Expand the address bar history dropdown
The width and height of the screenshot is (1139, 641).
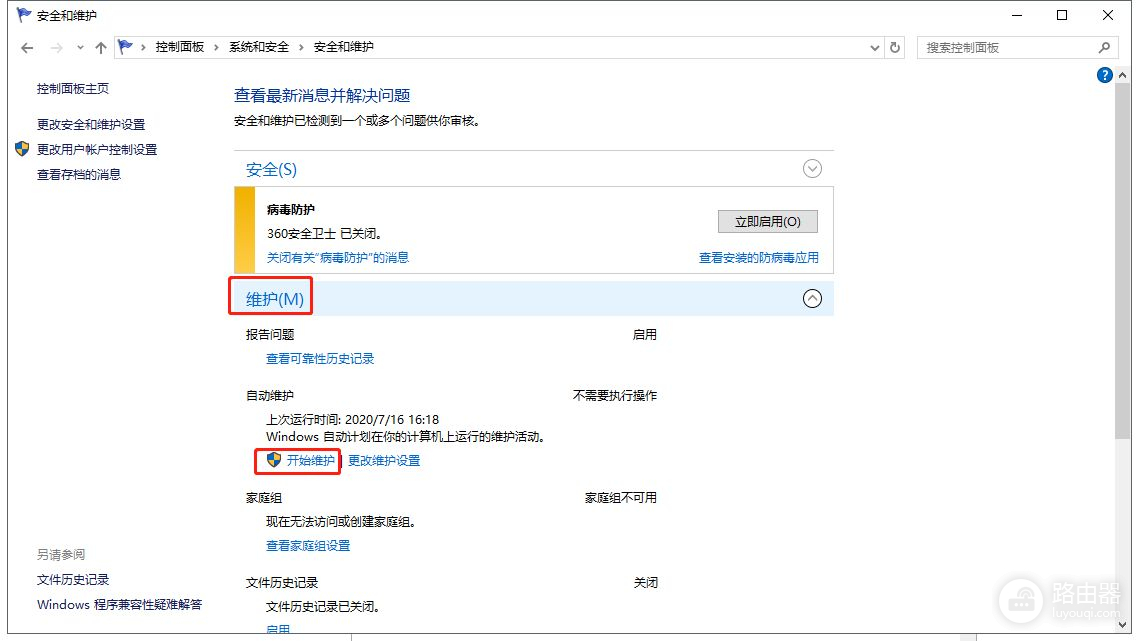(875, 48)
